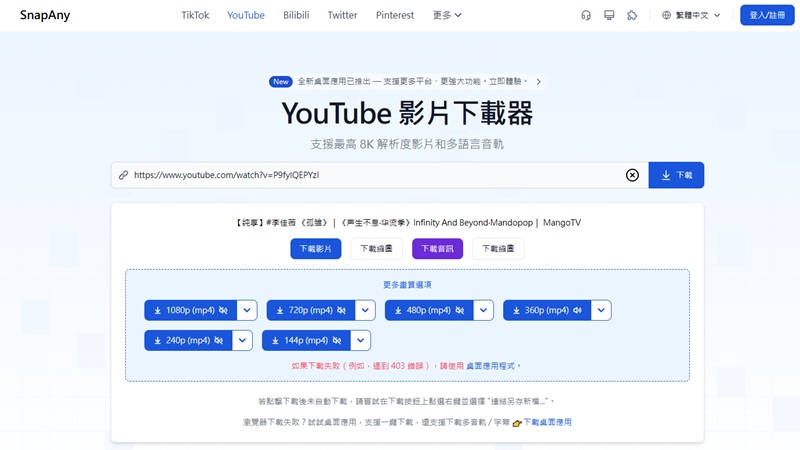Open the 繁體中文 language dropdown
Screen dimensions: 800x450
(691, 15)
